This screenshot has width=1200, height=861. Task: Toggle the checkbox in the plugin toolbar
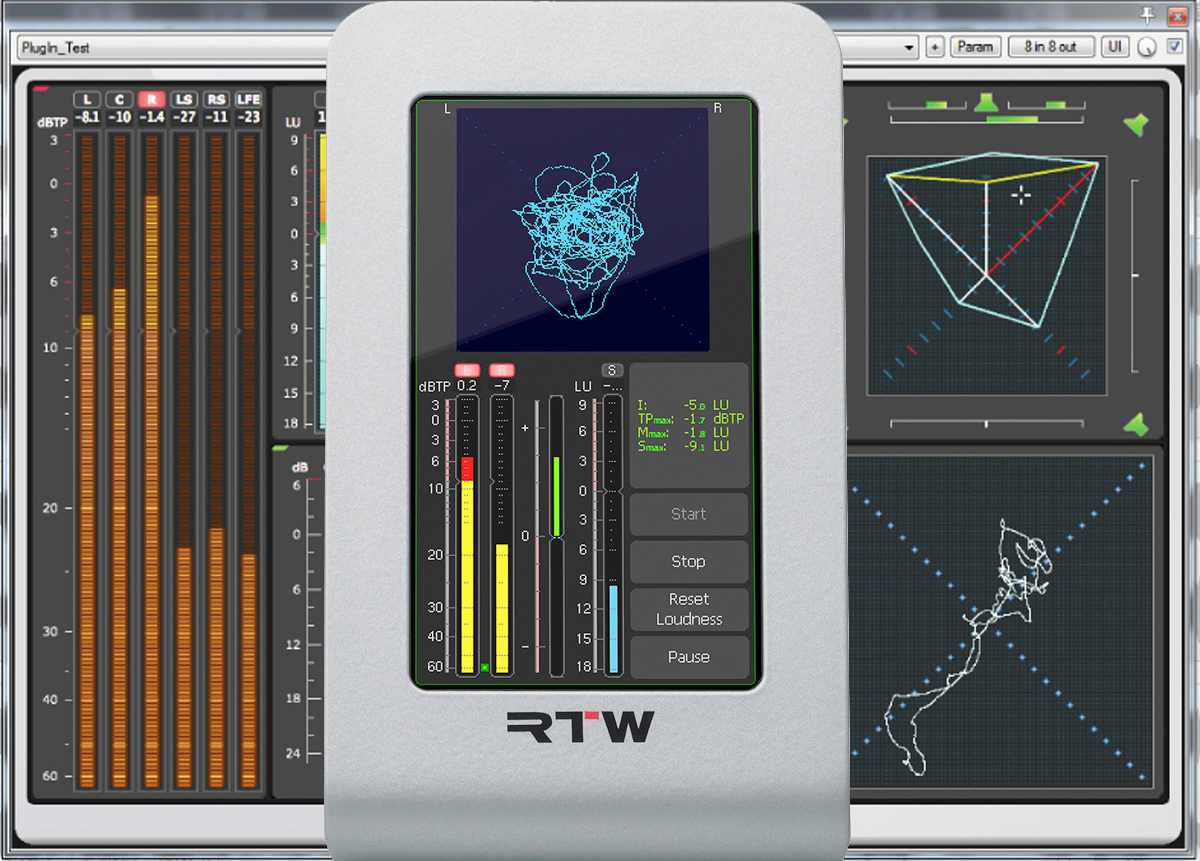1172,46
